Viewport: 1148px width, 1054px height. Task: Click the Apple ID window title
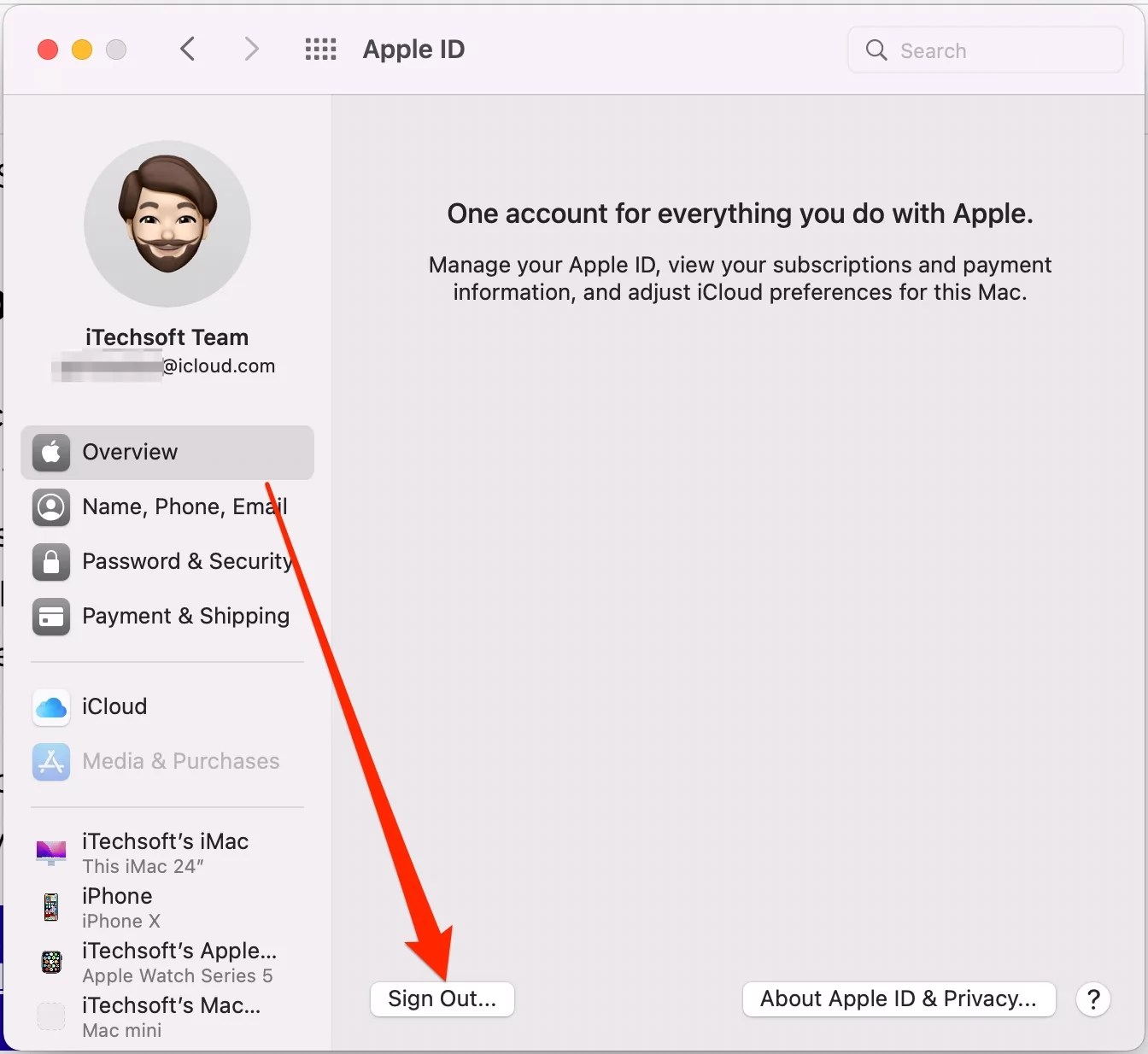413,50
